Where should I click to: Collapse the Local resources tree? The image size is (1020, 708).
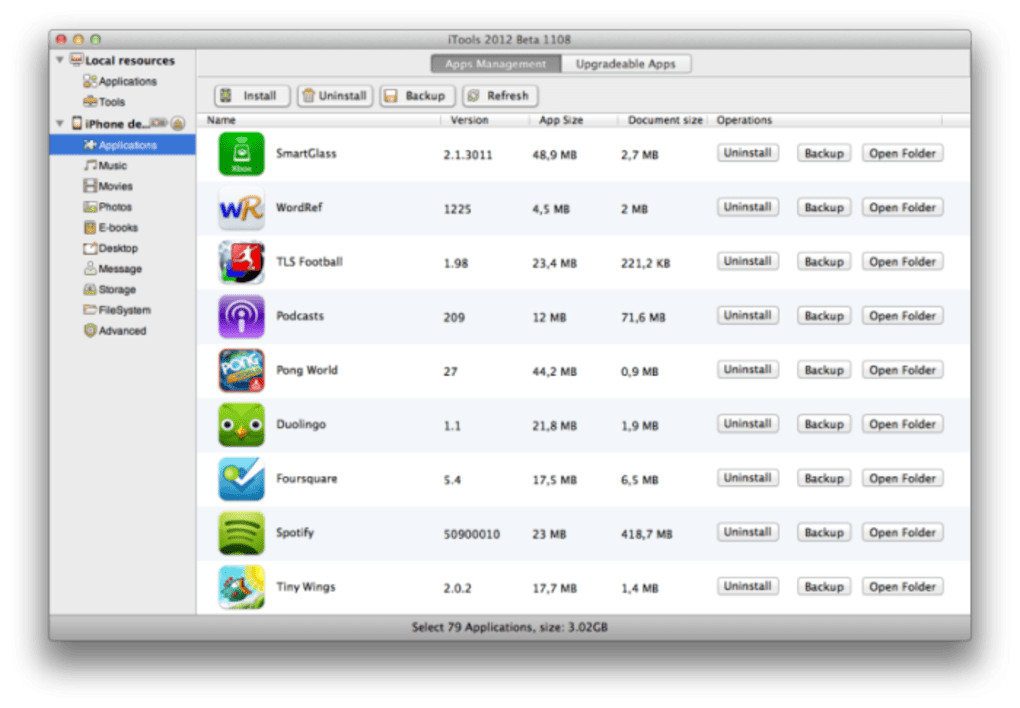(60, 60)
